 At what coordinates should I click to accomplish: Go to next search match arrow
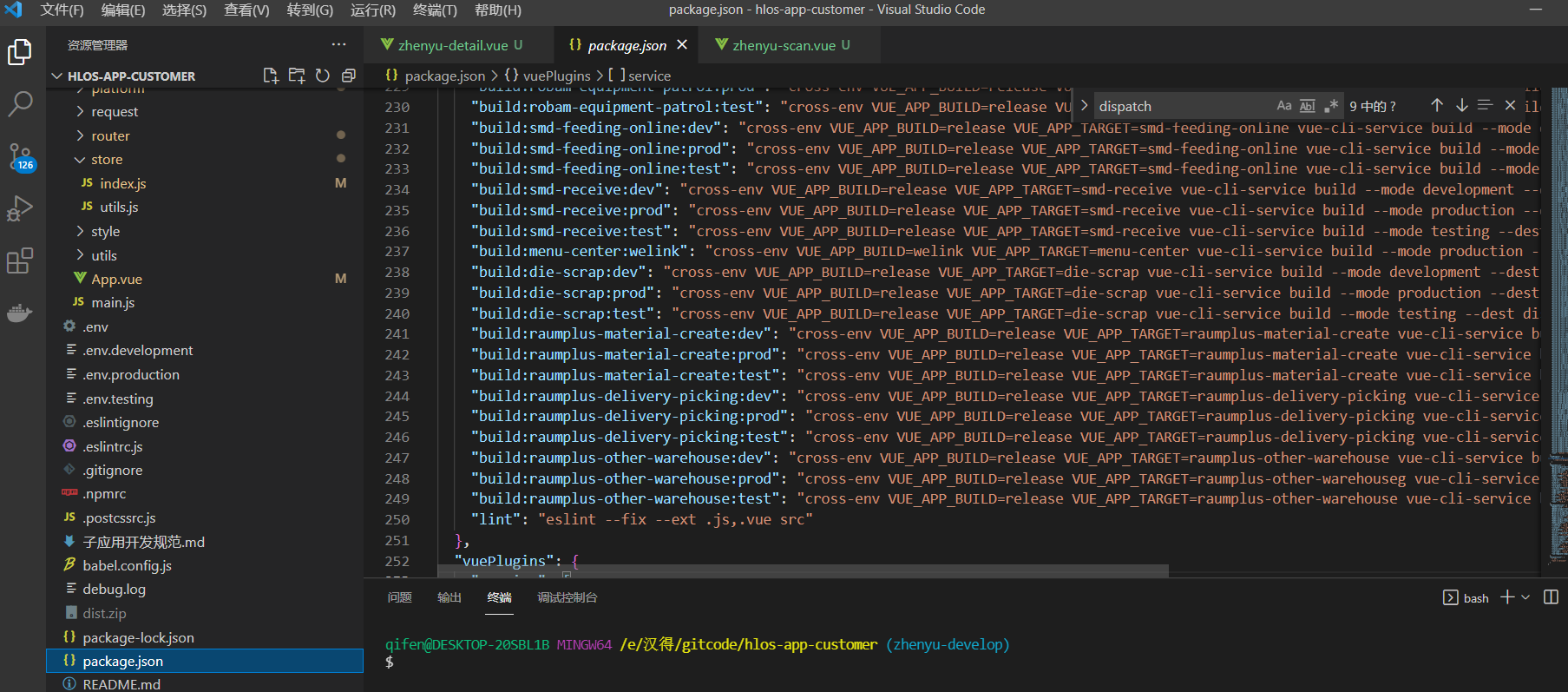coord(1461,105)
